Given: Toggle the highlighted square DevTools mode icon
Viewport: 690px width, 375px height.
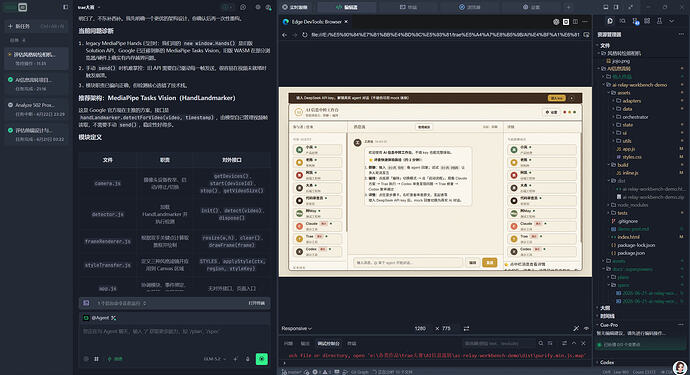Looking at the screenshot, I should click(566, 22).
